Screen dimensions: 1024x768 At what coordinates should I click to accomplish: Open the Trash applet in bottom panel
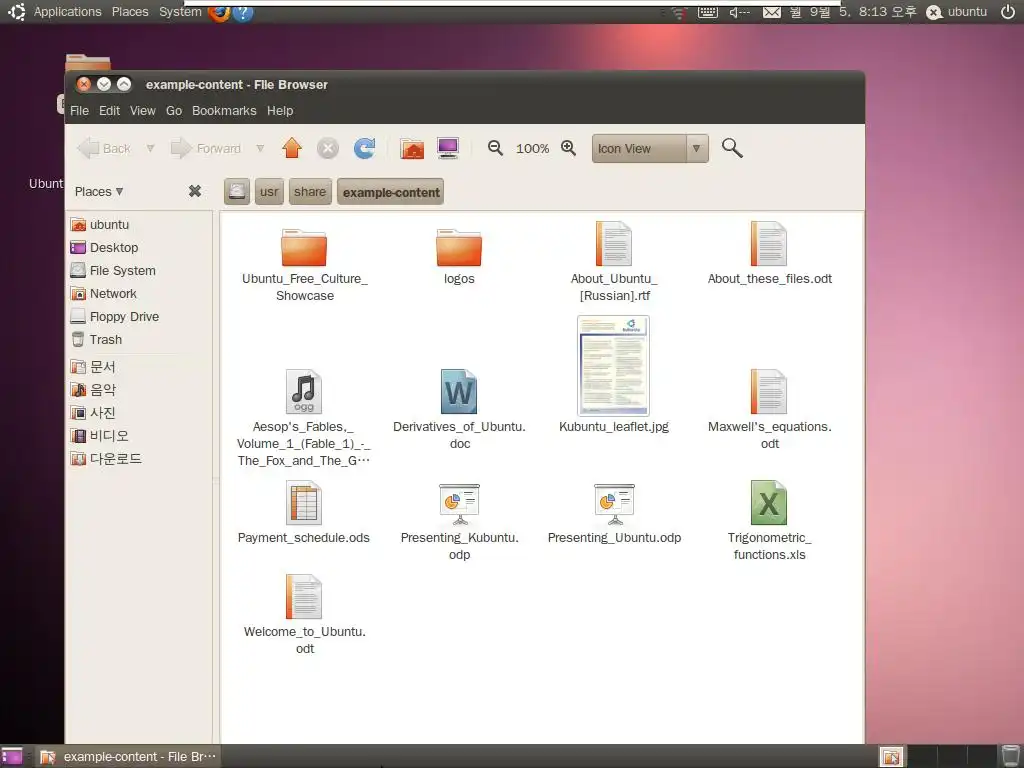click(1010, 756)
